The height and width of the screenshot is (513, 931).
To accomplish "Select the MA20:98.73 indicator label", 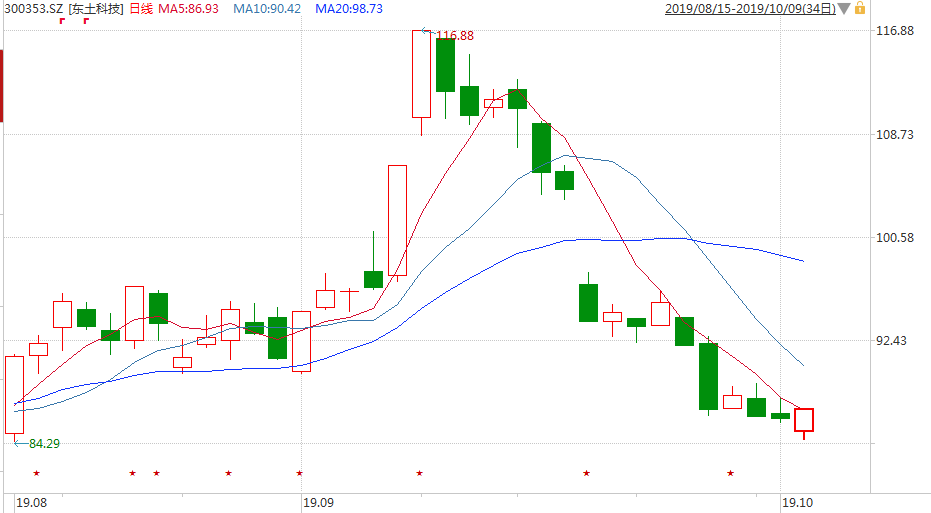I will click(349, 9).
